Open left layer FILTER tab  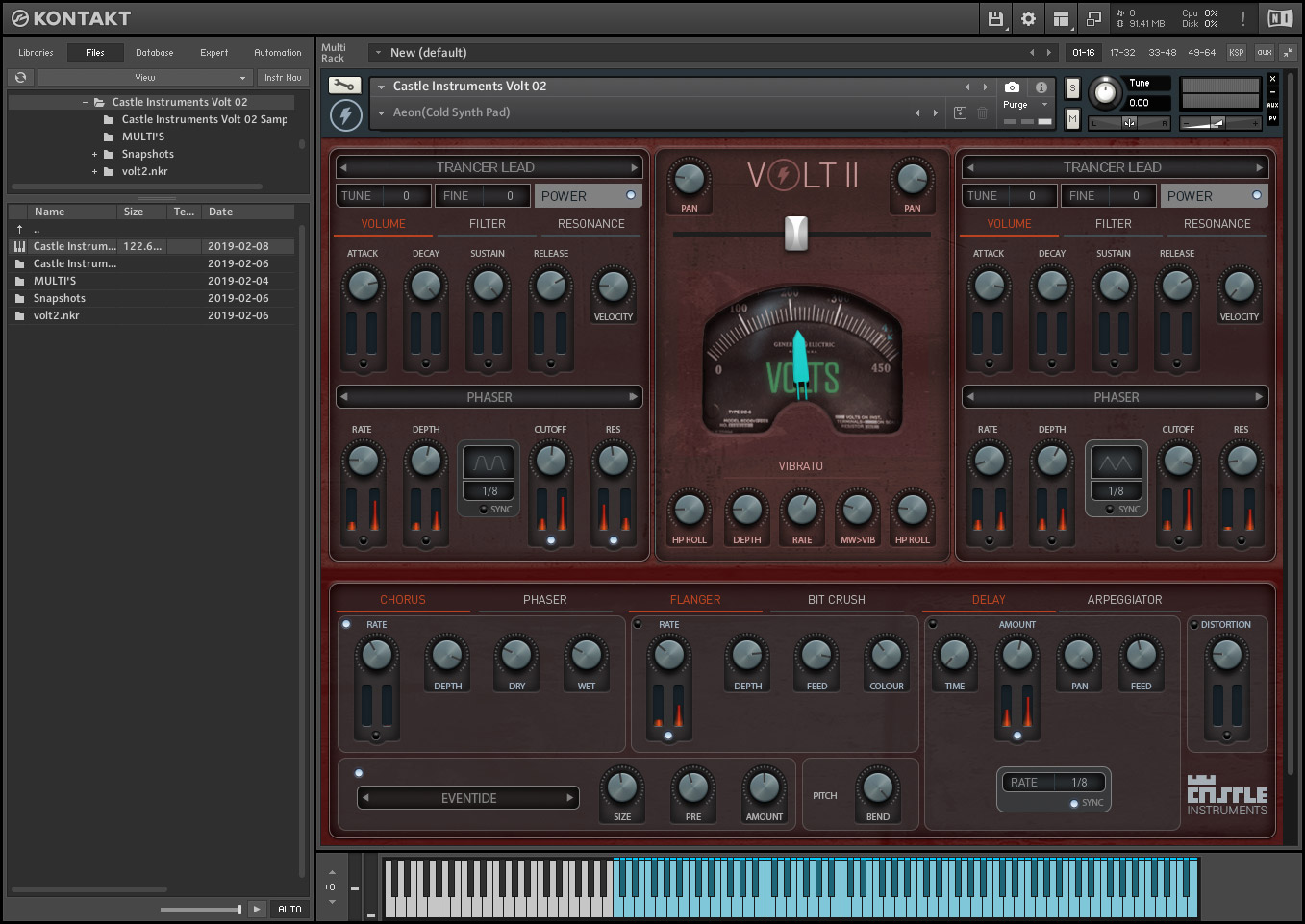coord(488,224)
